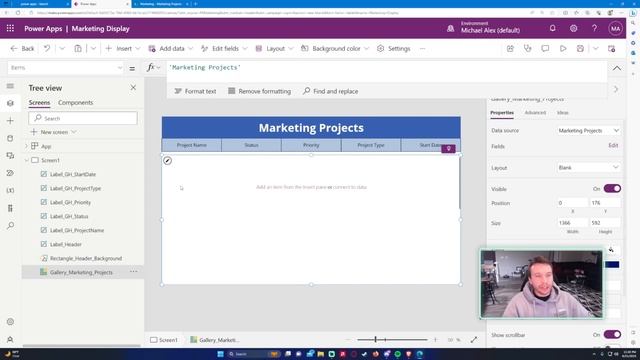Open the notifications bell
The height and width of the screenshot is (360, 640).
coord(552,28)
